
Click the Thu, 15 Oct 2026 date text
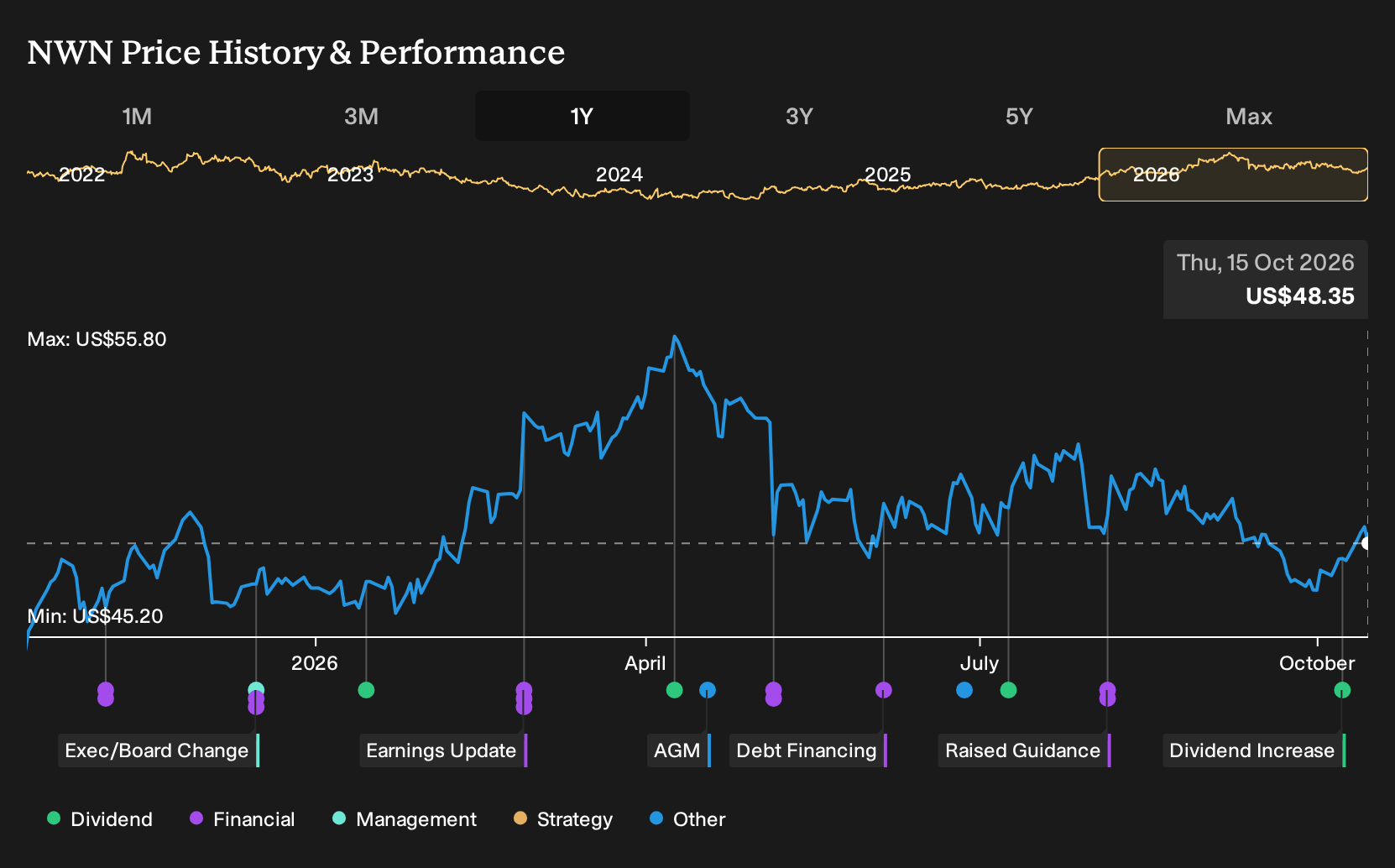click(1266, 263)
